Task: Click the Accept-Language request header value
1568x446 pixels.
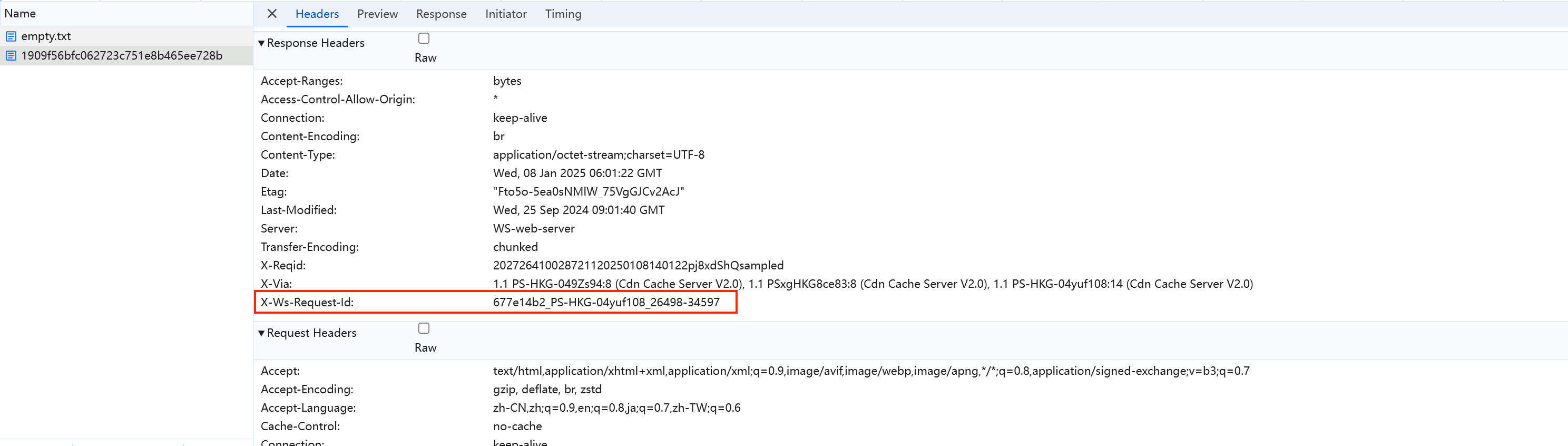Action: [616, 408]
